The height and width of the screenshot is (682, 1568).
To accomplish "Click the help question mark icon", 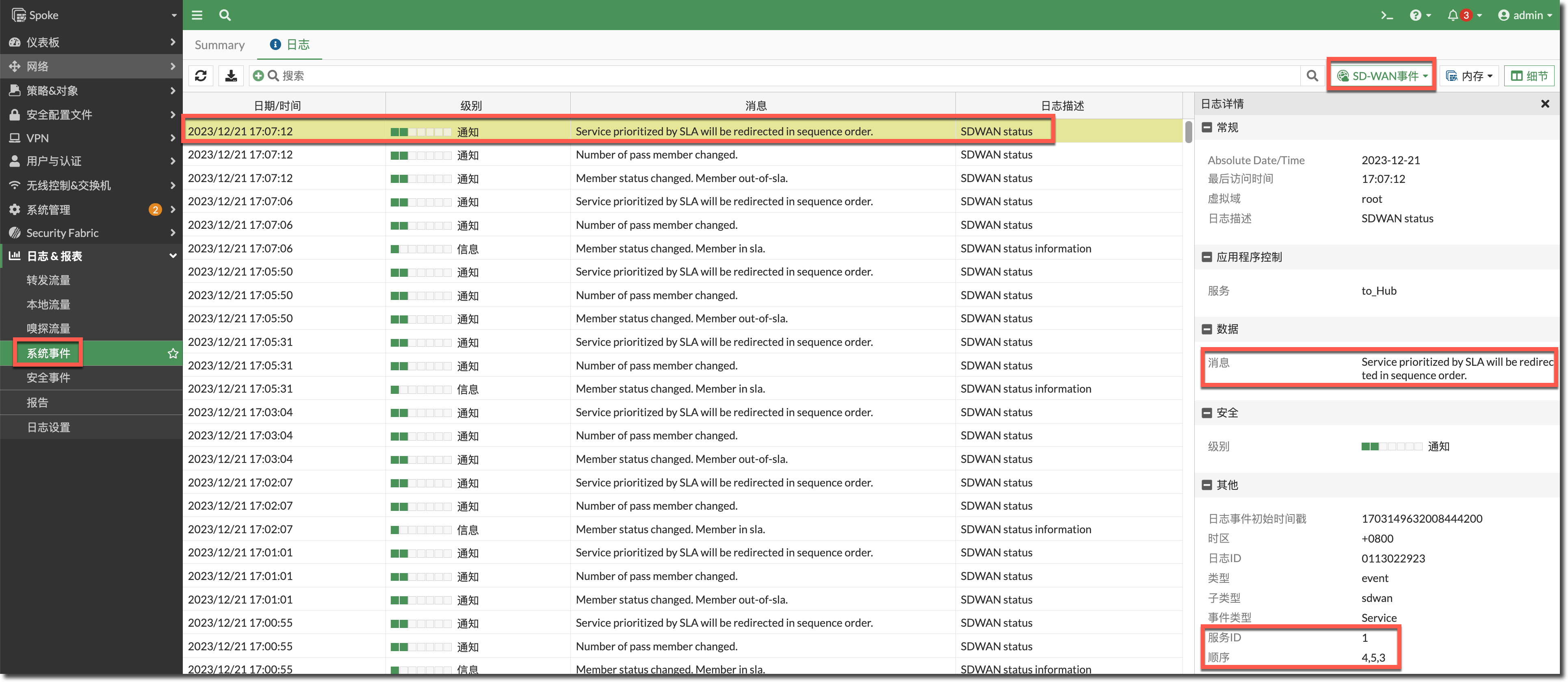I will point(1415,15).
